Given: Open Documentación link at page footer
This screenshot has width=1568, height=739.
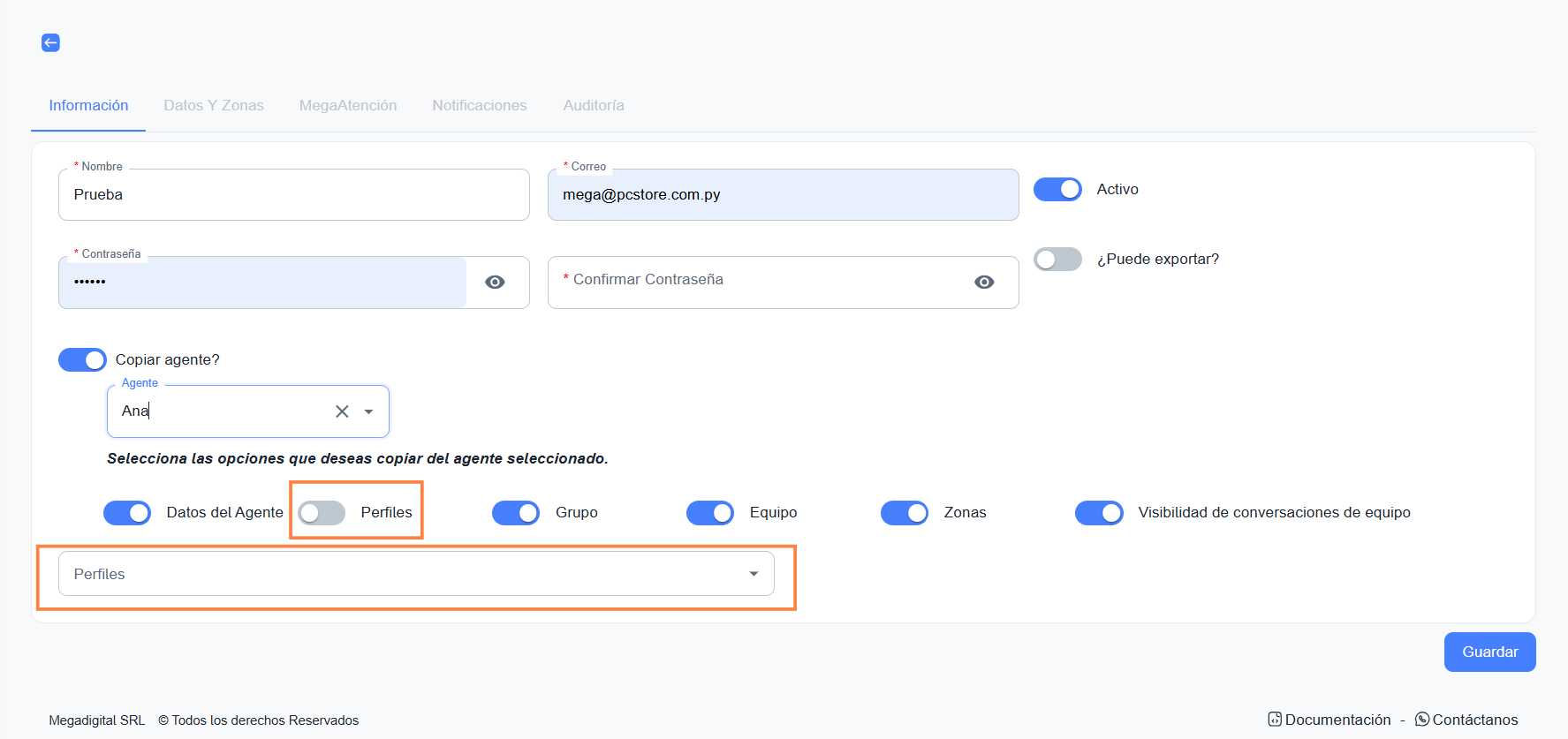Looking at the screenshot, I should [1329, 720].
